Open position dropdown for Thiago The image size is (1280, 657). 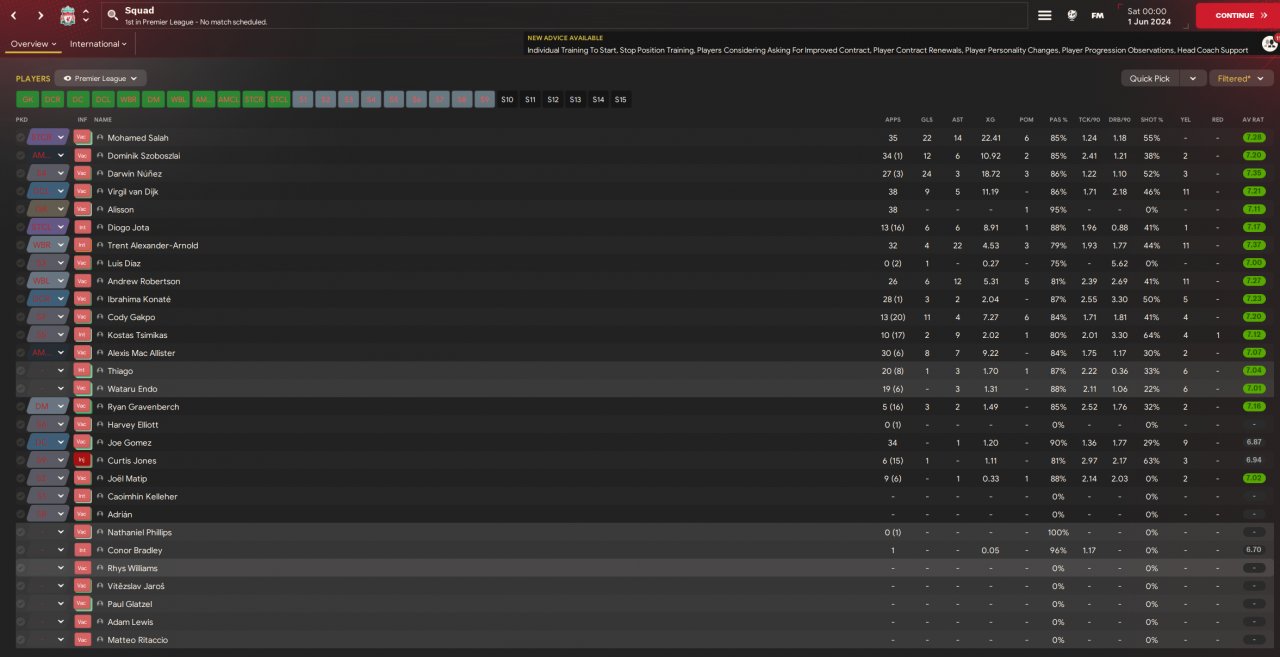coord(61,371)
